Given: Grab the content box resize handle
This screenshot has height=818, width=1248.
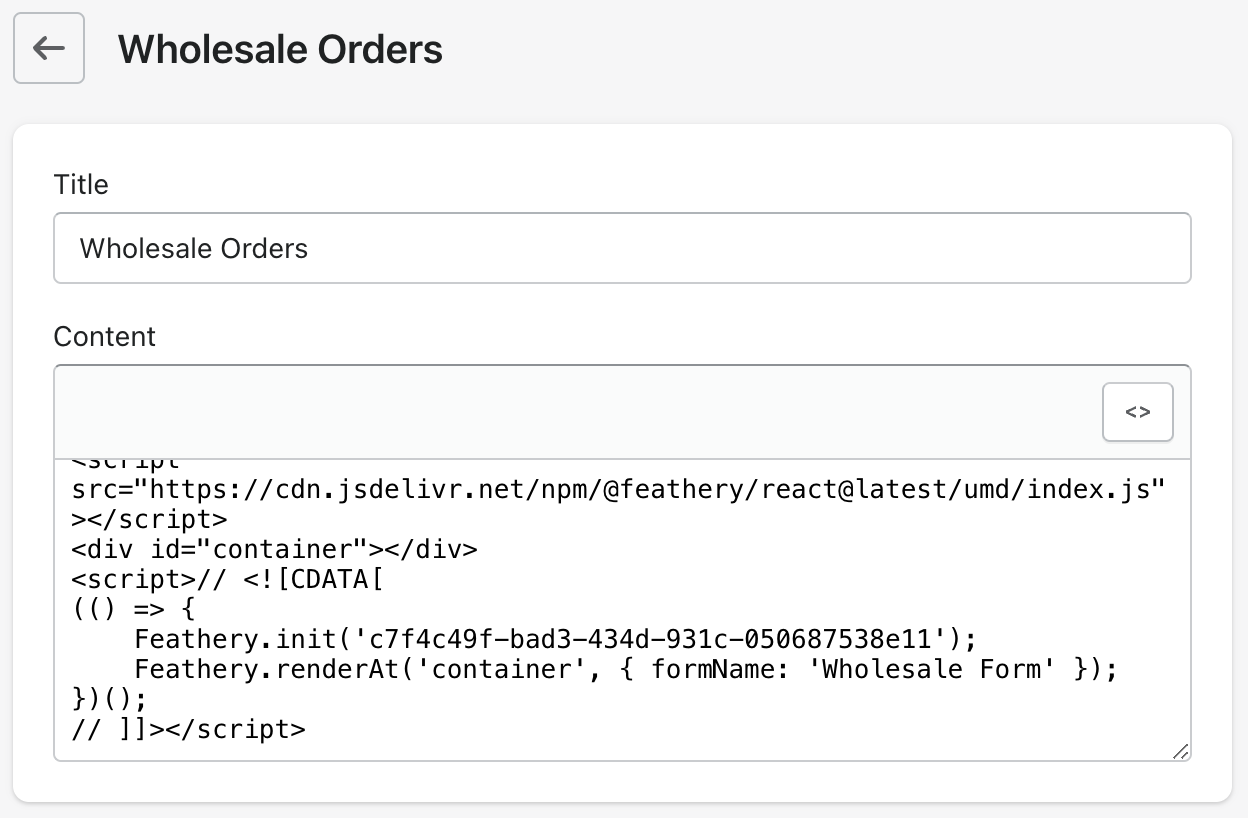Looking at the screenshot, I should pyautogui.click(x=1181, y=753).
